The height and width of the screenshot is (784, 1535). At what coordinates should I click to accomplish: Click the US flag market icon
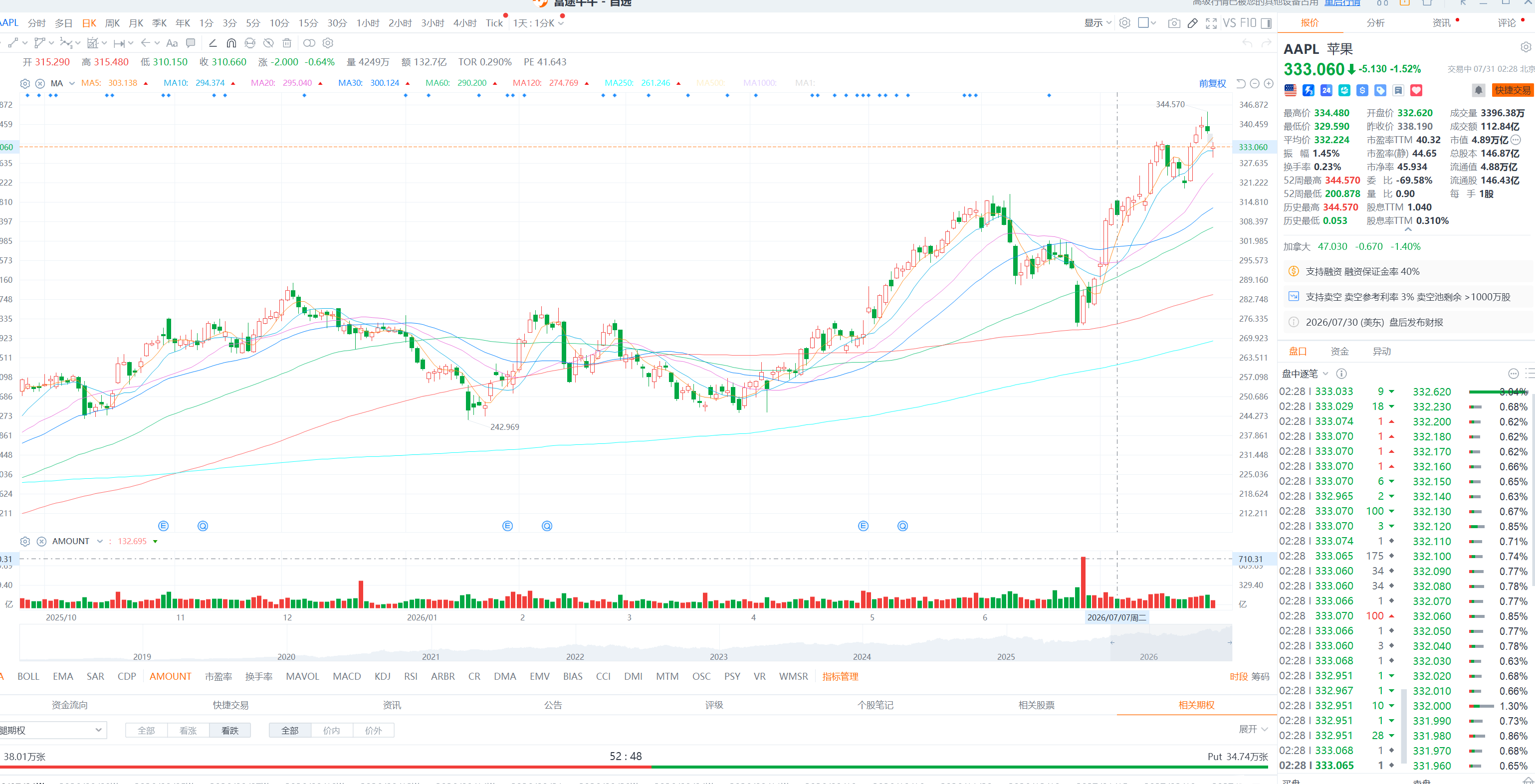click(x=1291, y=90)
